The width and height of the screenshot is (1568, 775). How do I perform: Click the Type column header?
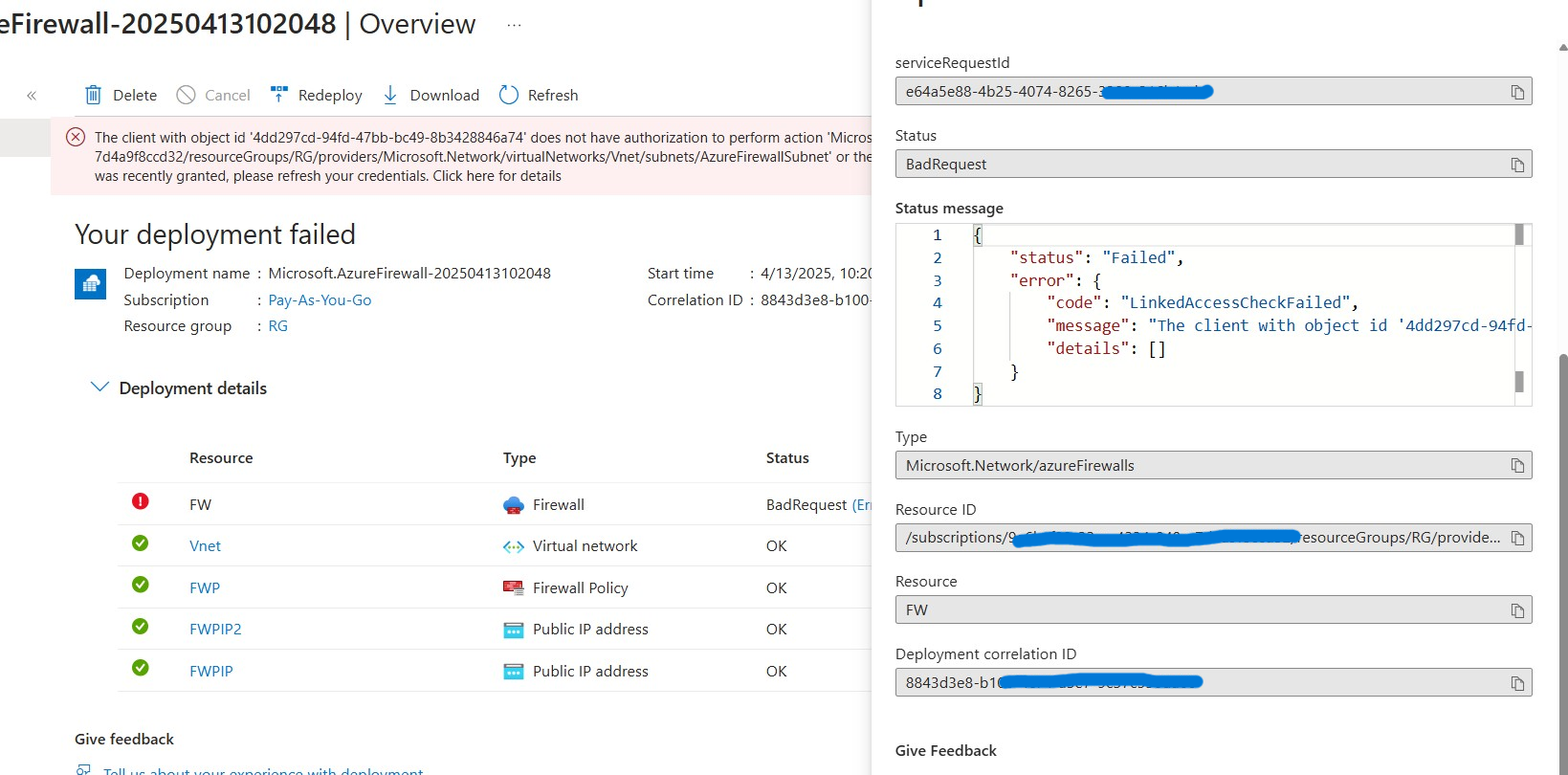pyautogui.click(x=519, y=457)
